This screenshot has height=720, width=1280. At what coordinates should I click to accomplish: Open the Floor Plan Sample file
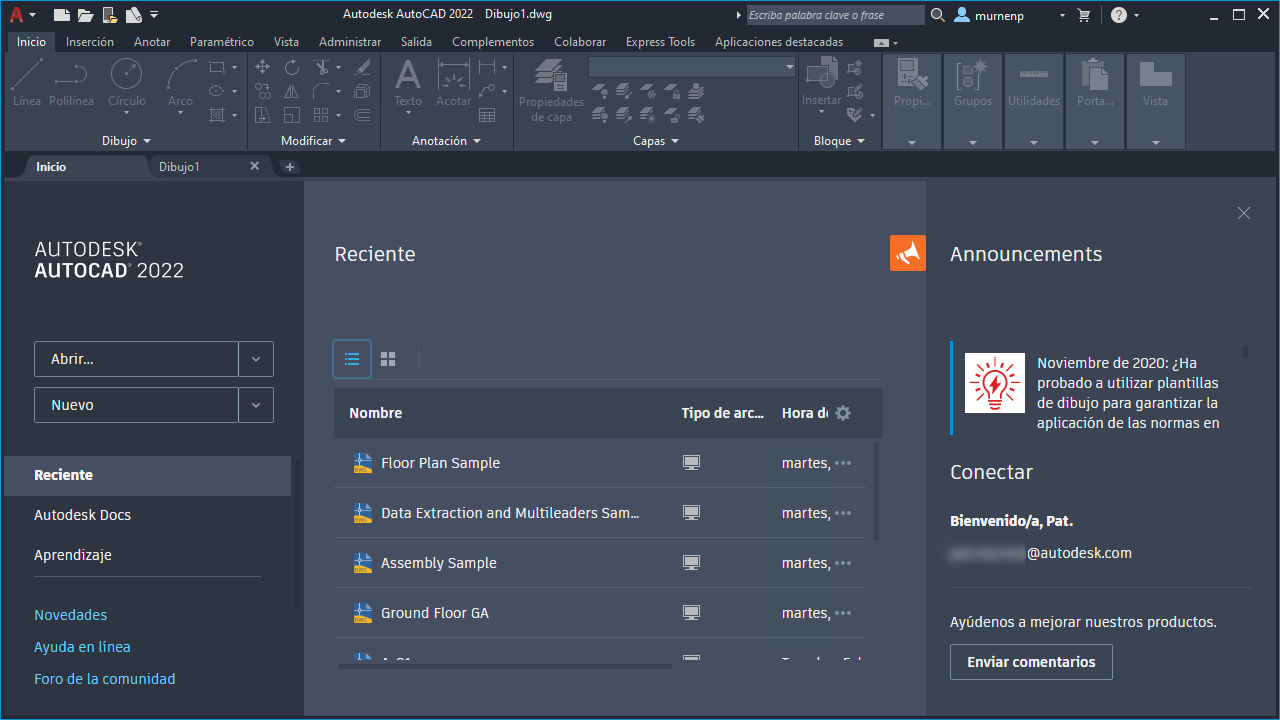click(x=440, y=463)
